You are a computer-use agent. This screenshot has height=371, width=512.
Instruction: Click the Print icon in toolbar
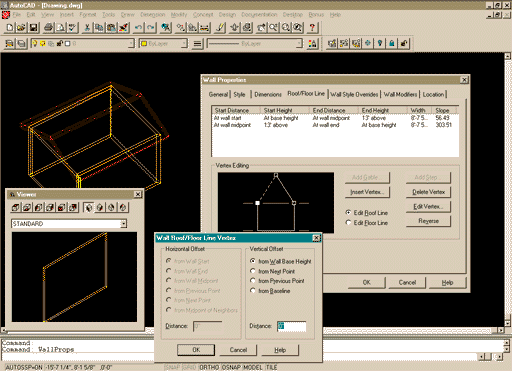49,27
